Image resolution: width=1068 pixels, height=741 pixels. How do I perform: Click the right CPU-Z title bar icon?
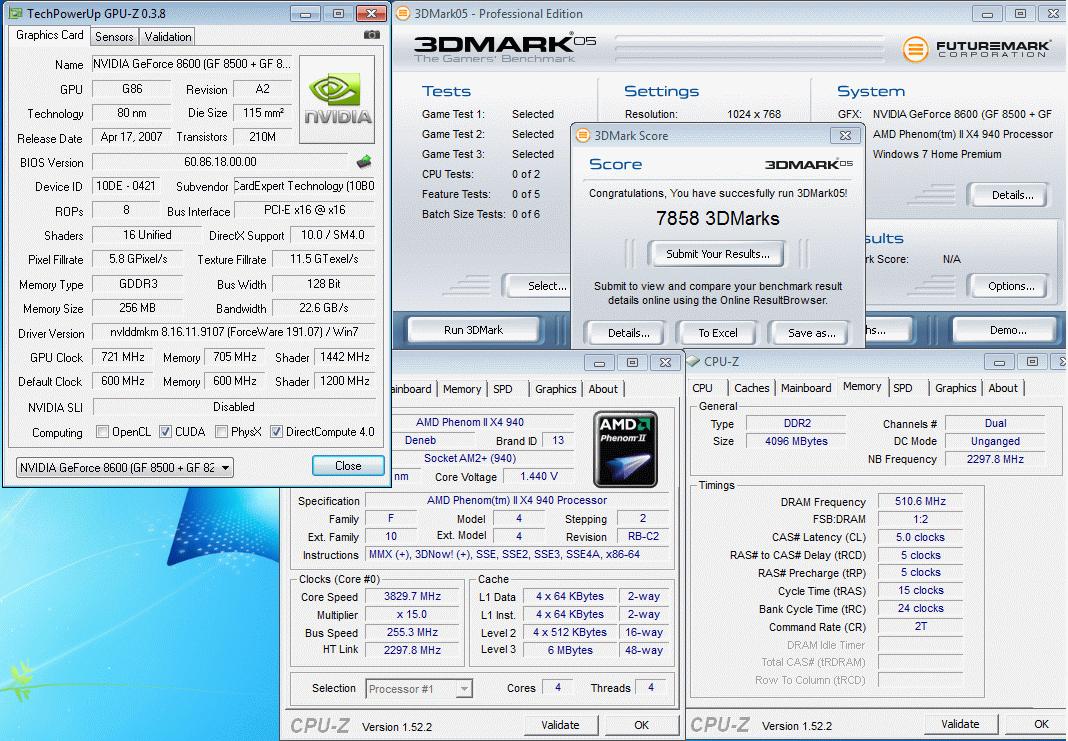693,361
